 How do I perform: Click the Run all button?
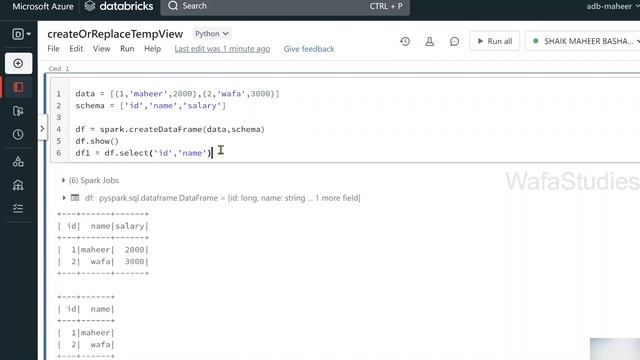(x=495, y=41)
